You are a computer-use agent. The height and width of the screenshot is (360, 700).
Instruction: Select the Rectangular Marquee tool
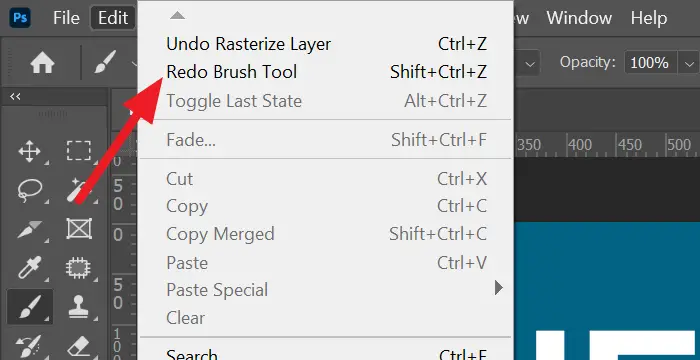[79, 151]
